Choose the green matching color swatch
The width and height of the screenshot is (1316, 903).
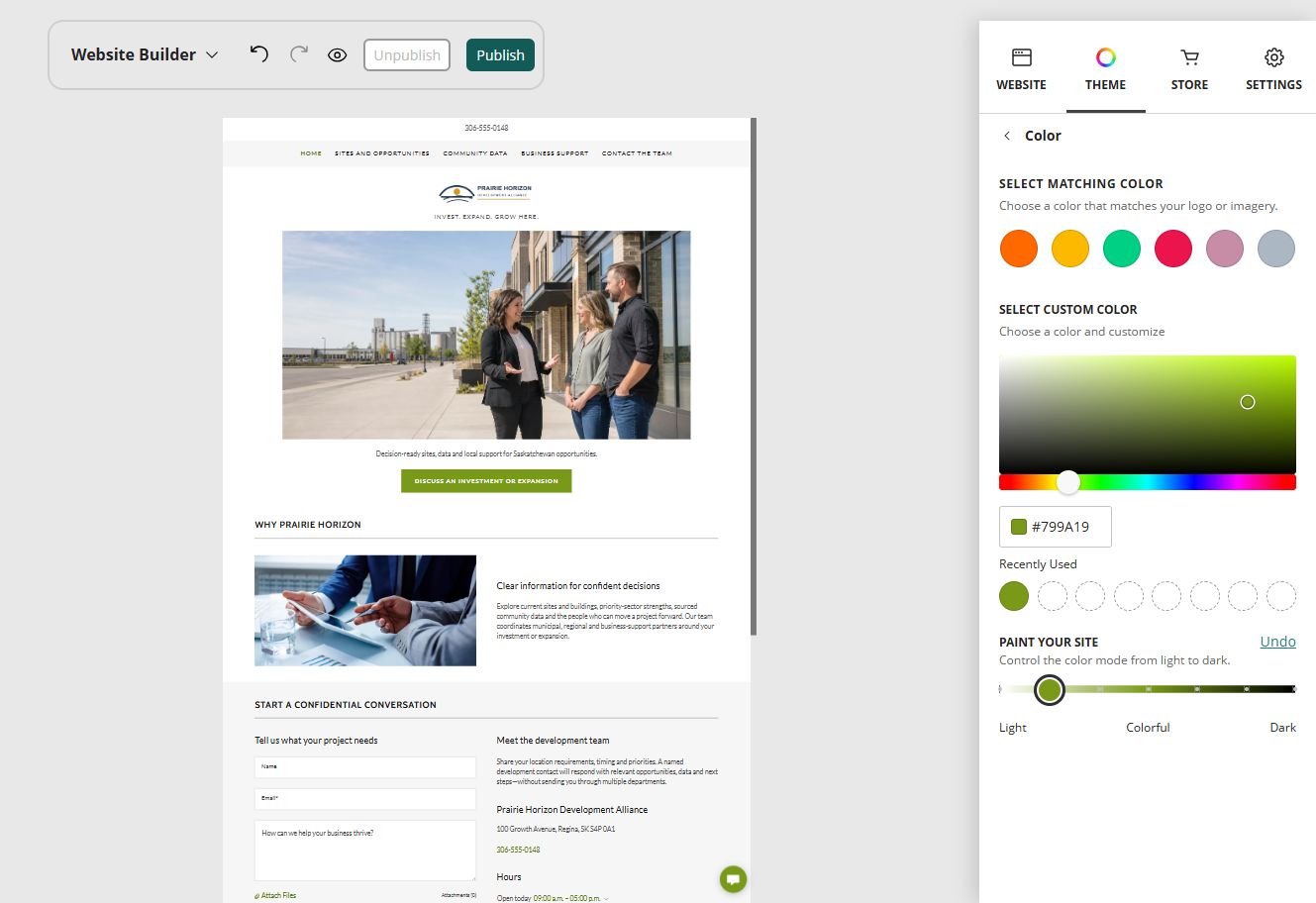tap(1122, 249)
